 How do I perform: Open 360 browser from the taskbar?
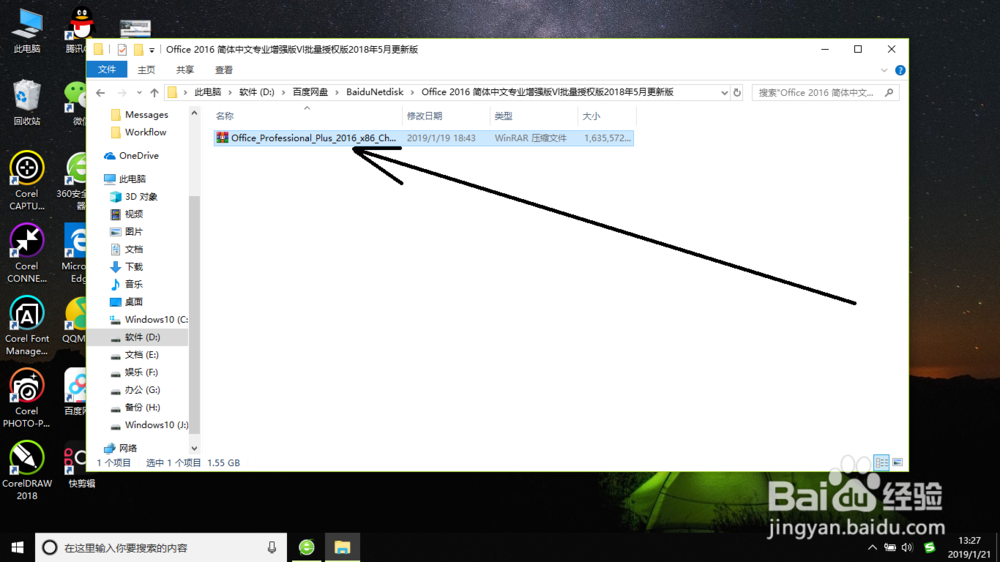coord(307,547)
